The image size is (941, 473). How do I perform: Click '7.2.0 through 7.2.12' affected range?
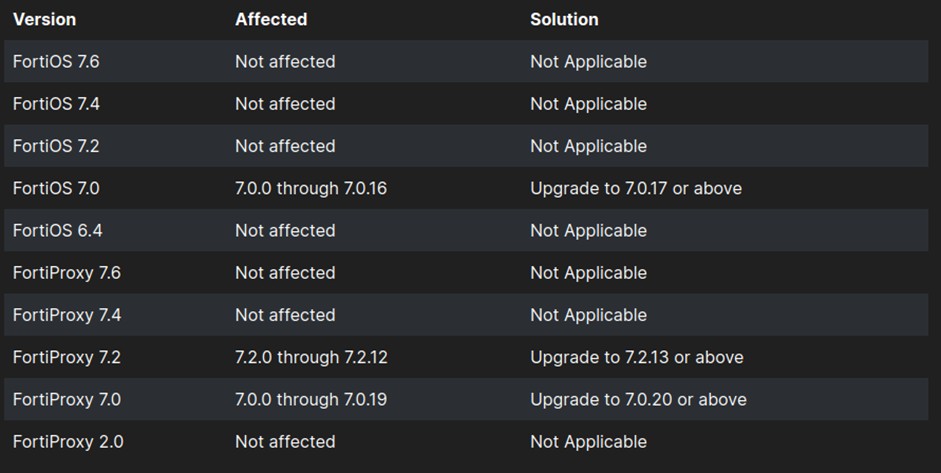310,357
